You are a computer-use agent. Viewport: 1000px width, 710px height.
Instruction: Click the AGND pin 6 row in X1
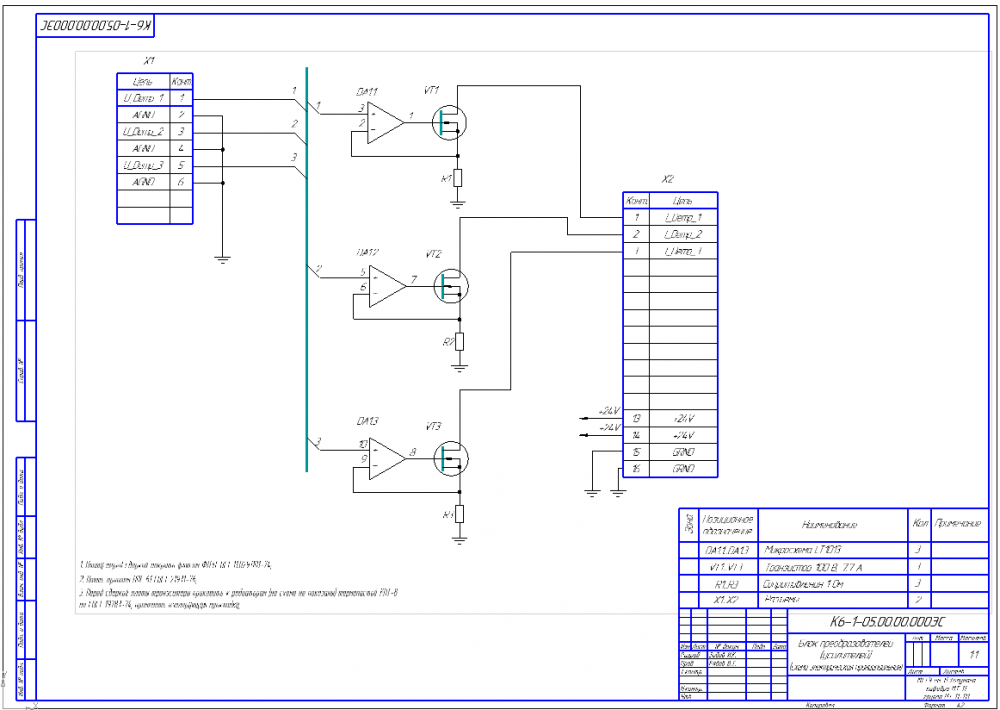pos(155,183)
